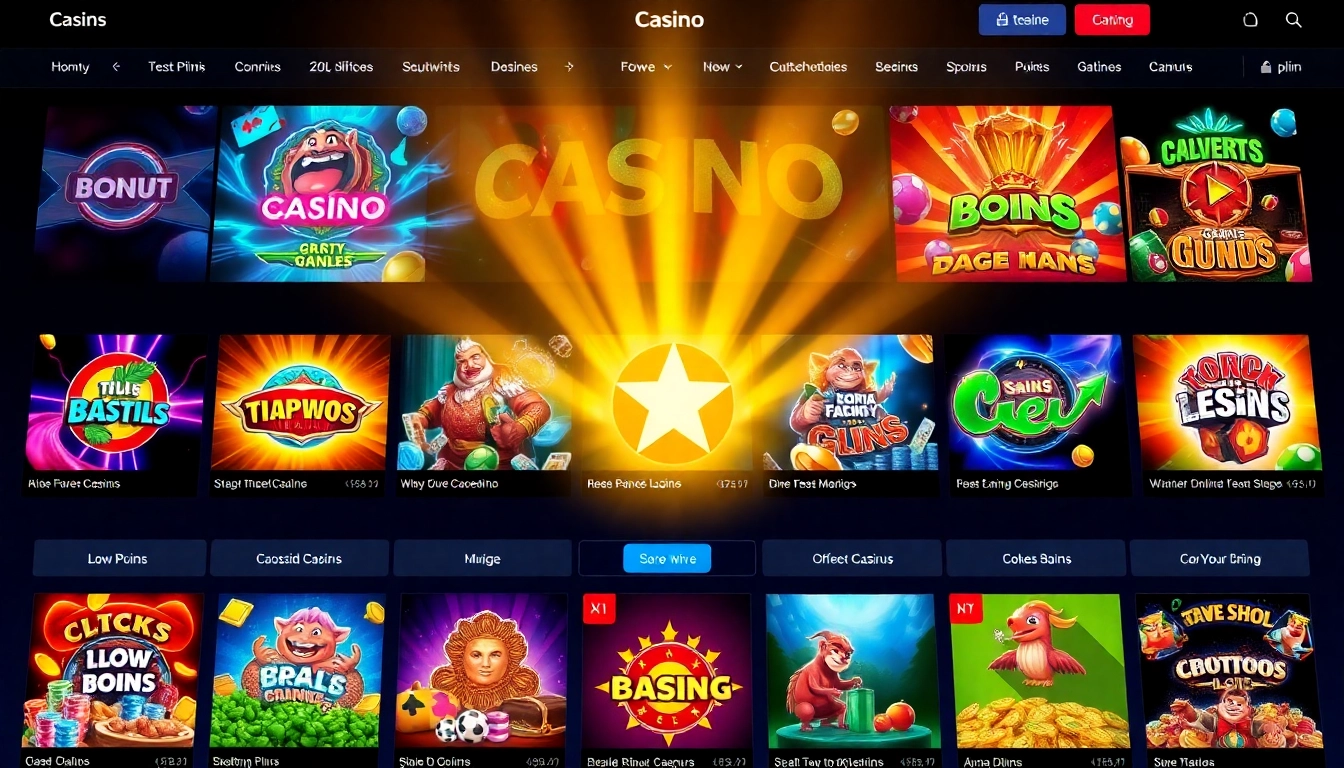The image size is (1344, 768).
Task: Select the Offect Casirus category tab
Action: 852,558
